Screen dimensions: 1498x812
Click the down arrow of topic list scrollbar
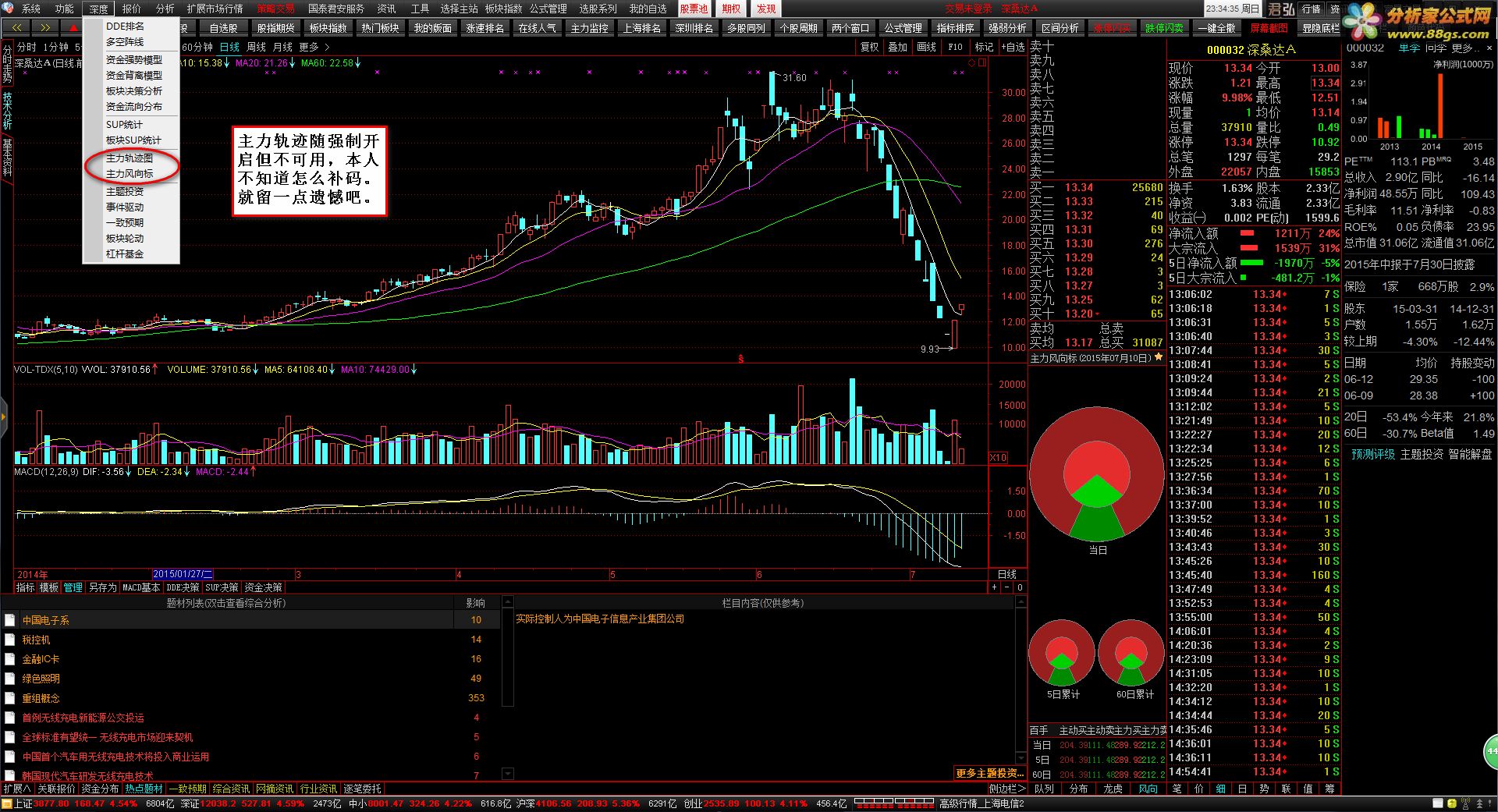tap(508, 774)
